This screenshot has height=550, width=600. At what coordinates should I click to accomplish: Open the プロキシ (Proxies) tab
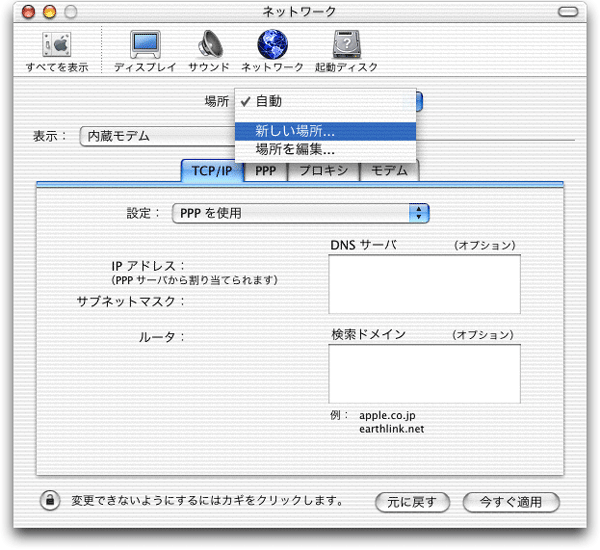point(323,170)
